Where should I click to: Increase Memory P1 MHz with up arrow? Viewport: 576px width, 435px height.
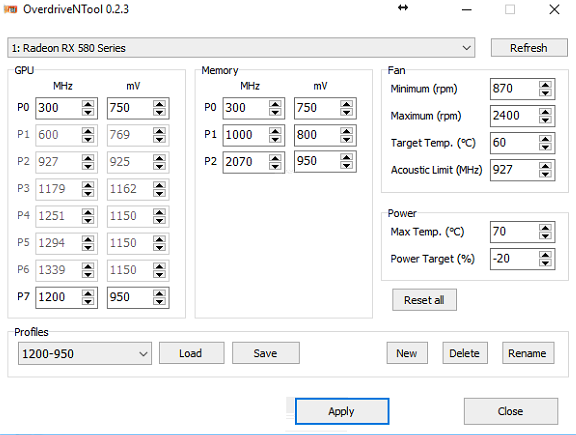click(275, 131)
